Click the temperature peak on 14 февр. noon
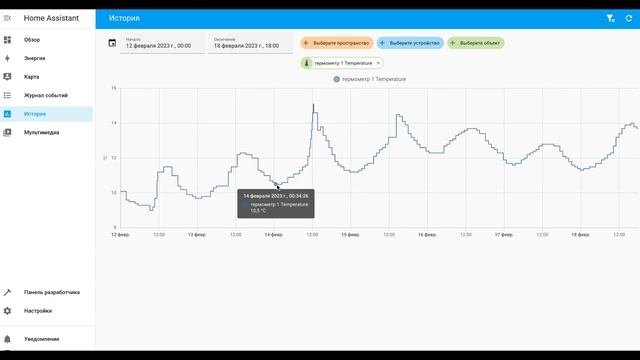 click(313, 105)
